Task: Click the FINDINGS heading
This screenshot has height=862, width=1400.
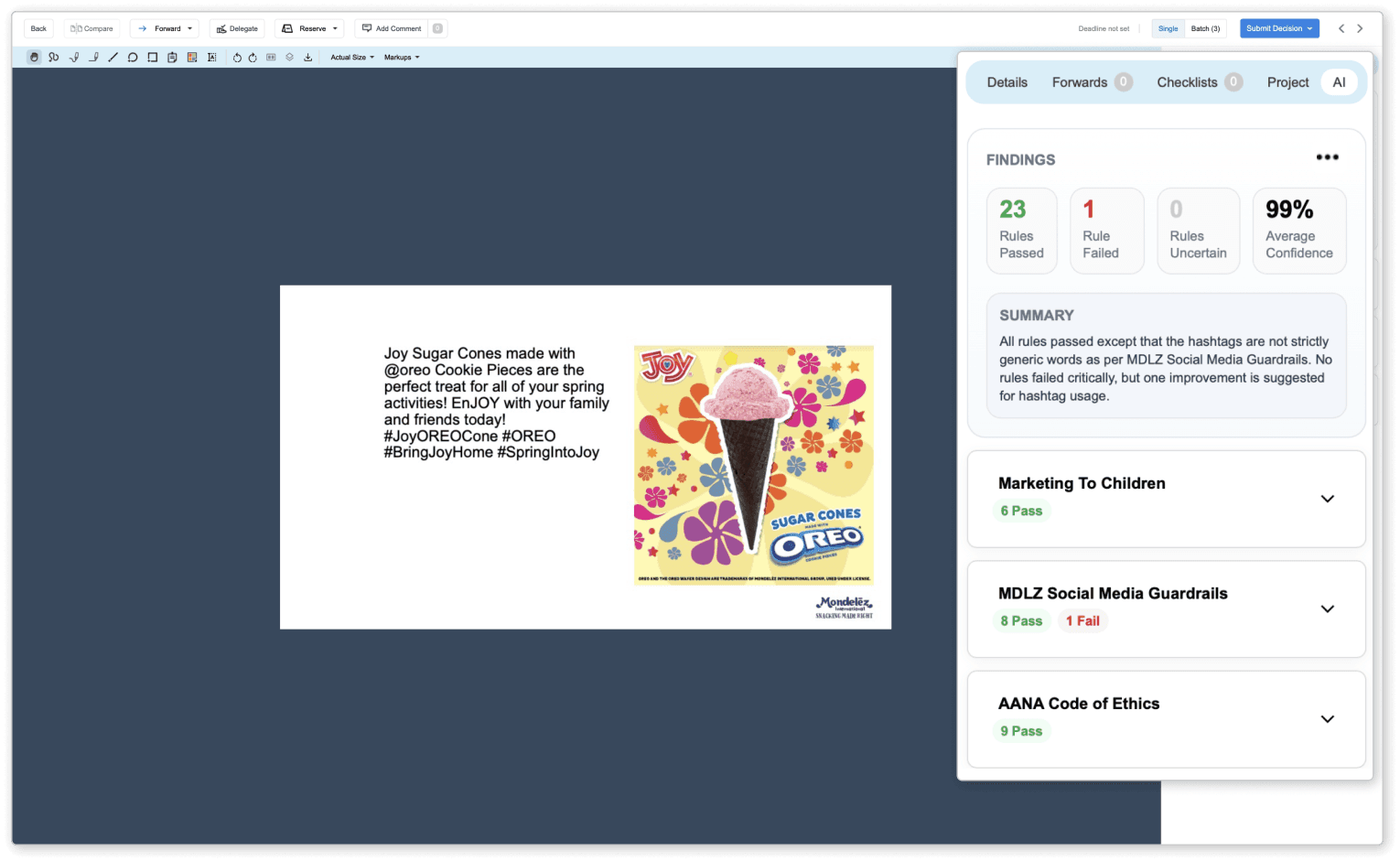Action: (1020, 159)
